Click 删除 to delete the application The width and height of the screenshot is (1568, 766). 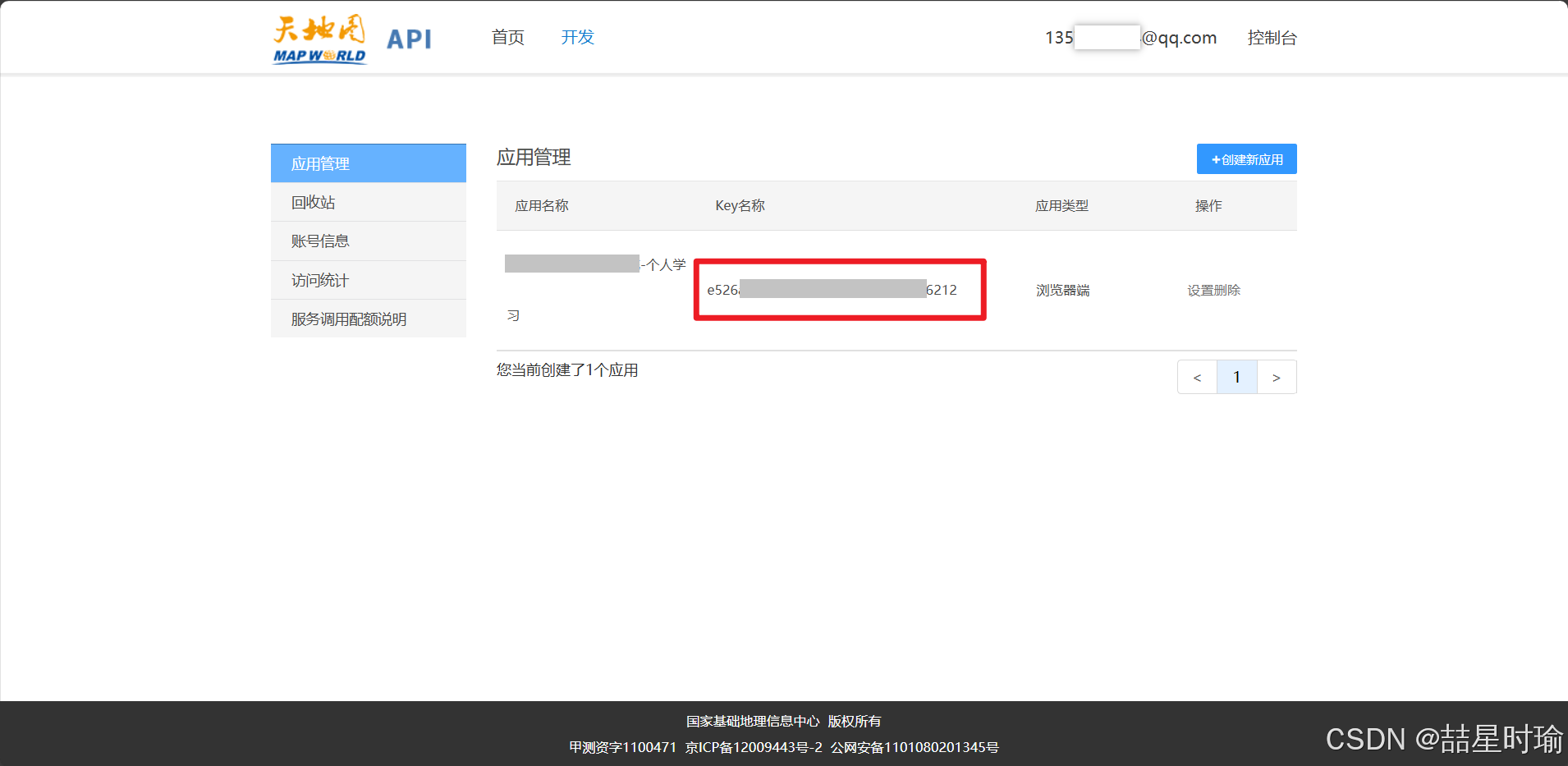1228,289
